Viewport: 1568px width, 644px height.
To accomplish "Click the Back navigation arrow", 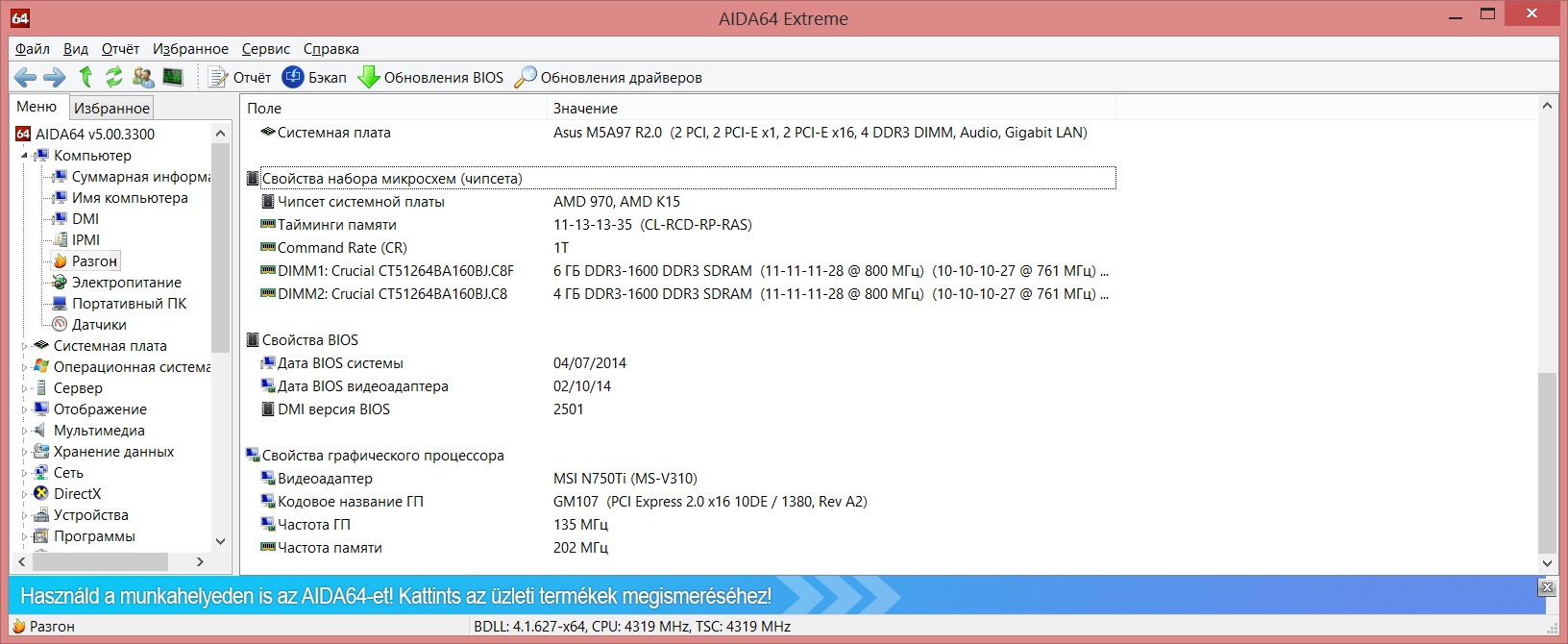I will coord(26,77).
